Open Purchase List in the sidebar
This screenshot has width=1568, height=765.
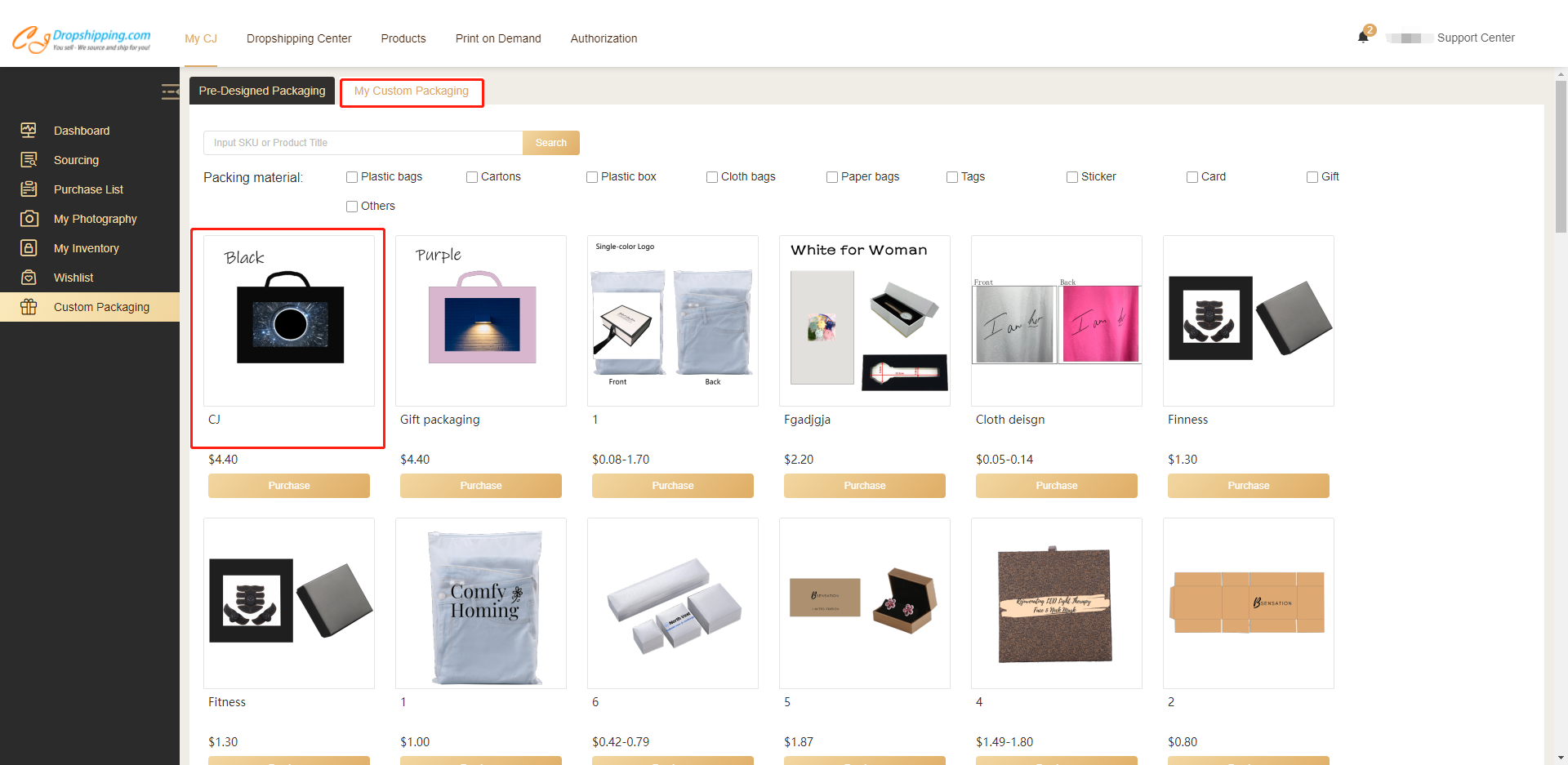[90, 189]
